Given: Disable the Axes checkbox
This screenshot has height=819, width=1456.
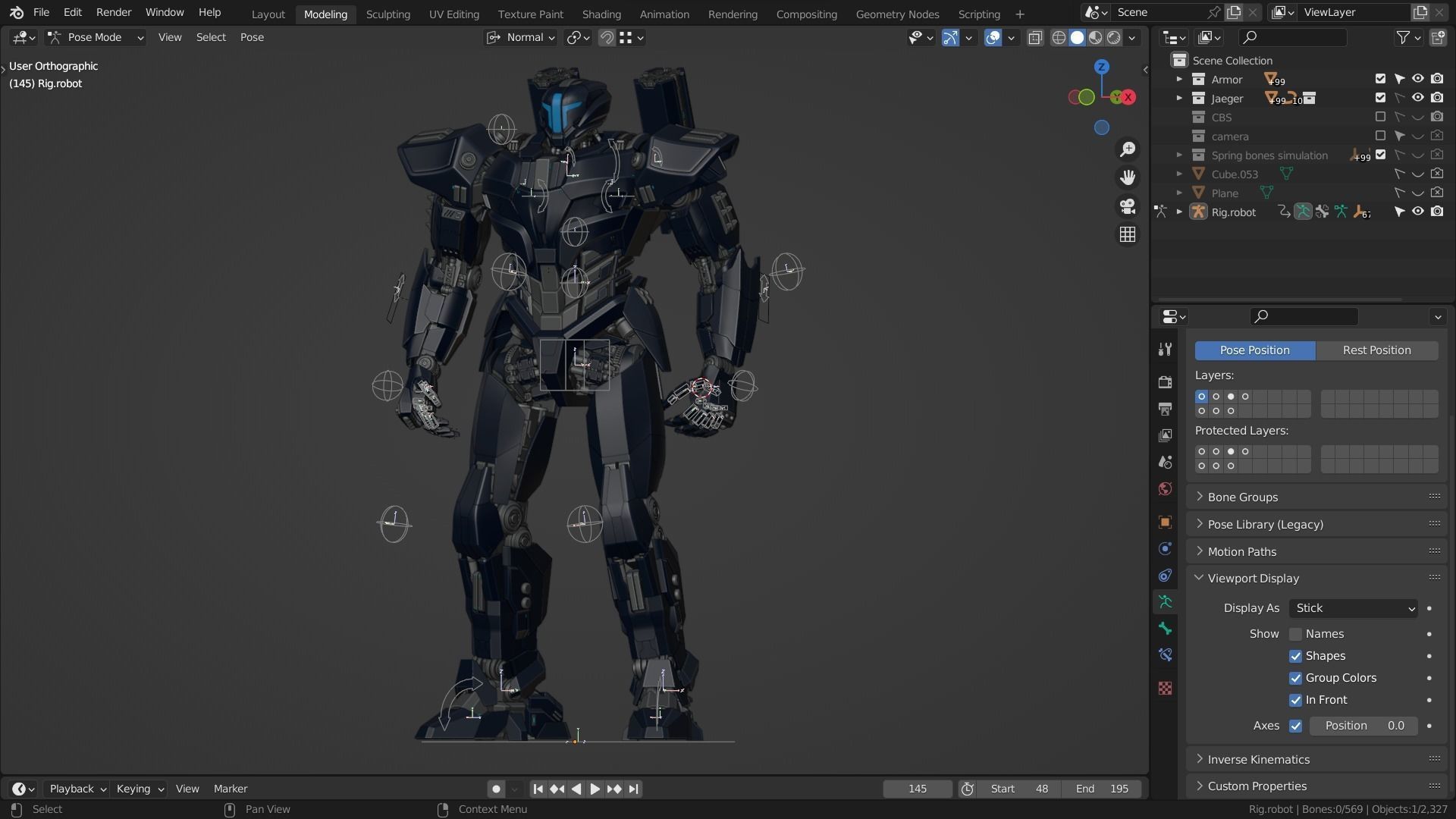Looking at the screenshot, I should [1295, 726].
